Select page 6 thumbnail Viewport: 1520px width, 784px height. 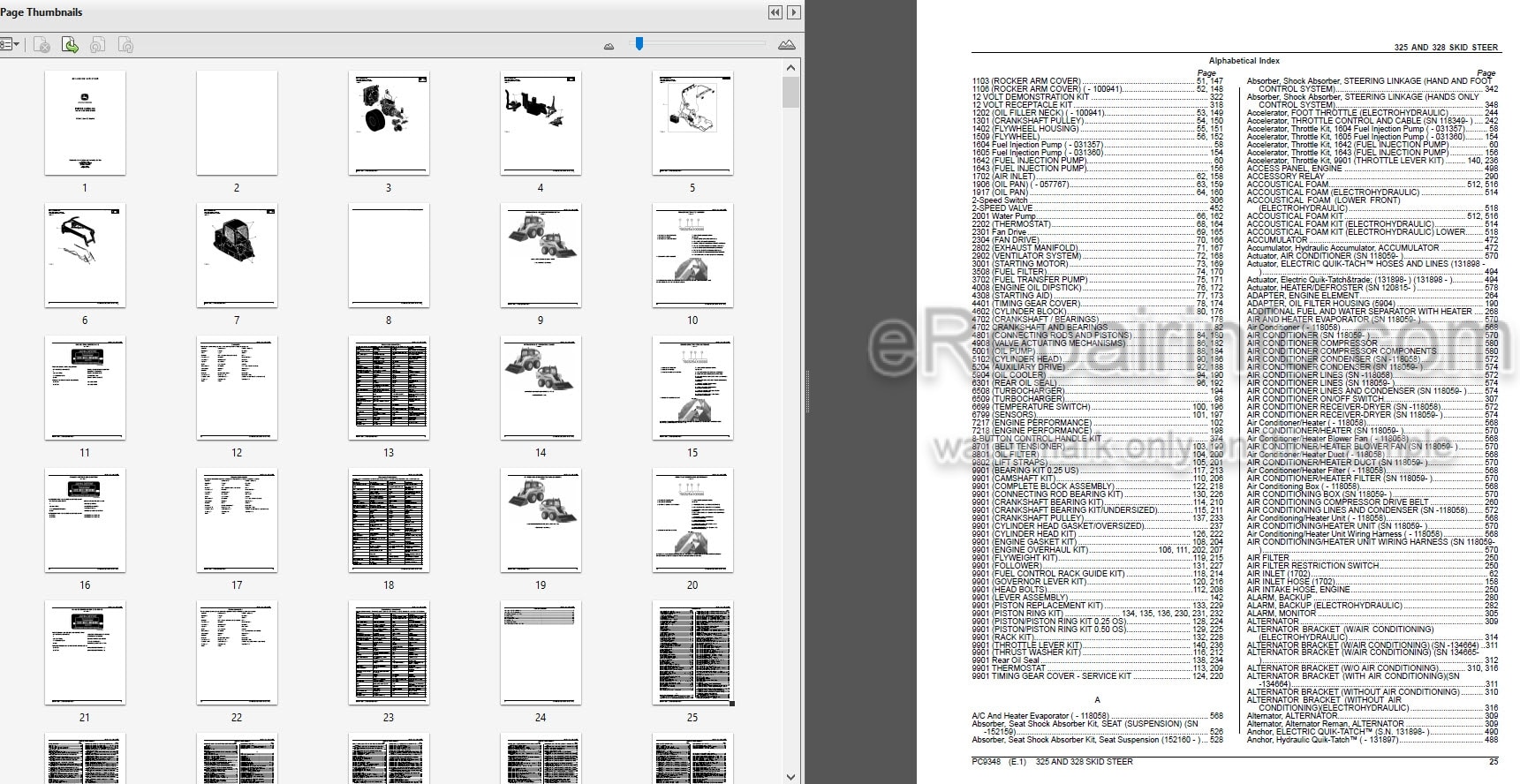[85, 255]
